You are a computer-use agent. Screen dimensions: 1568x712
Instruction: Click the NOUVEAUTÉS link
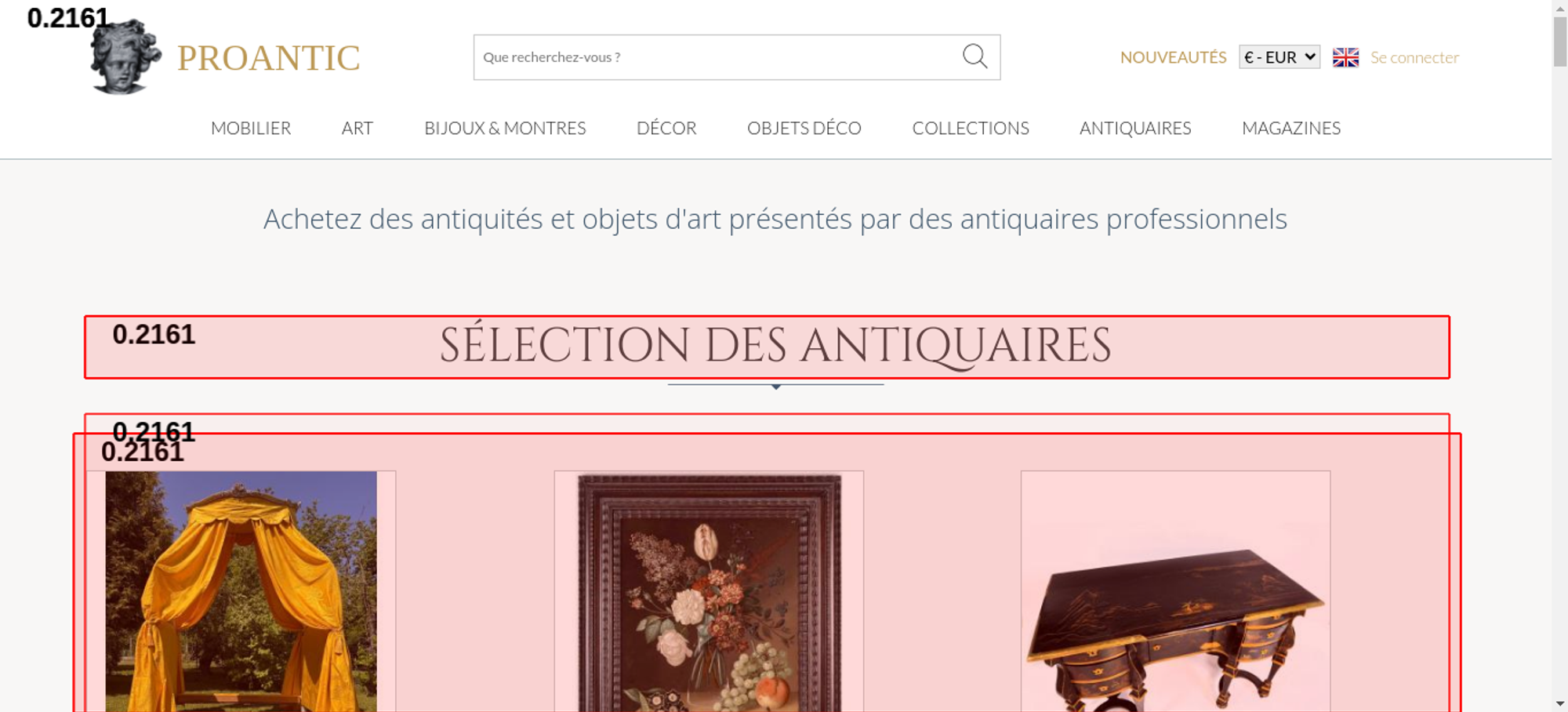click(x=1173, y=57)
